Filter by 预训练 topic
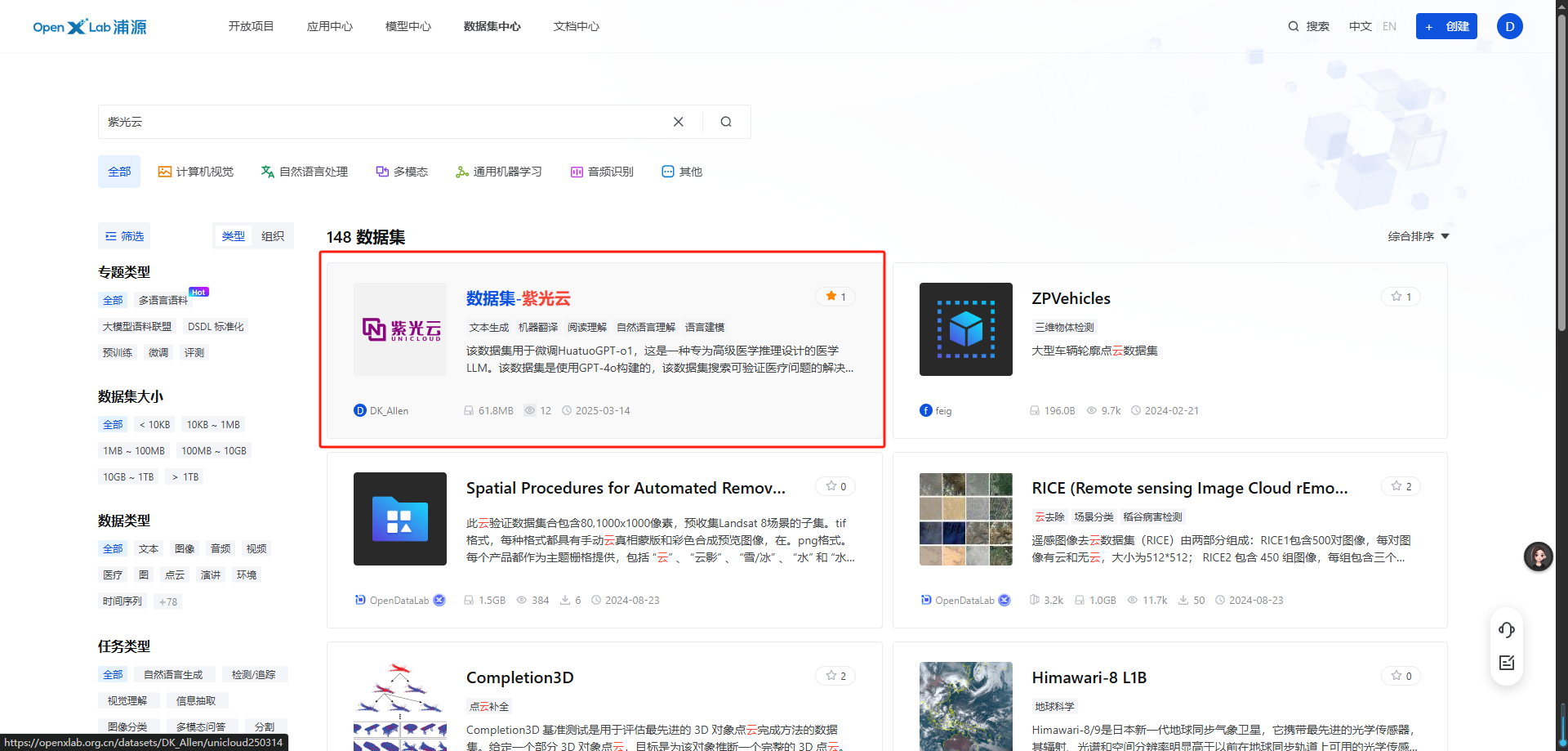The image size is (1568, 751). 118,352
